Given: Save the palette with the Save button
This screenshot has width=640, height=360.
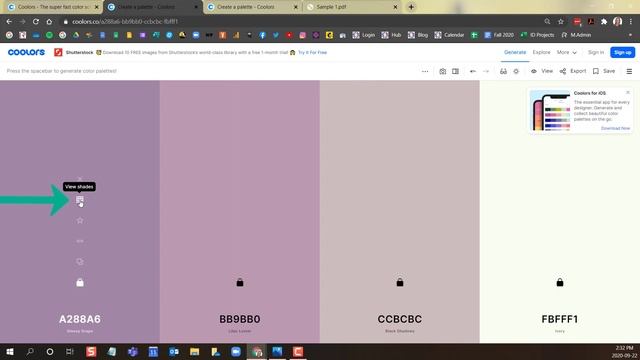Looking at the screenshot, I should point(604,71).
